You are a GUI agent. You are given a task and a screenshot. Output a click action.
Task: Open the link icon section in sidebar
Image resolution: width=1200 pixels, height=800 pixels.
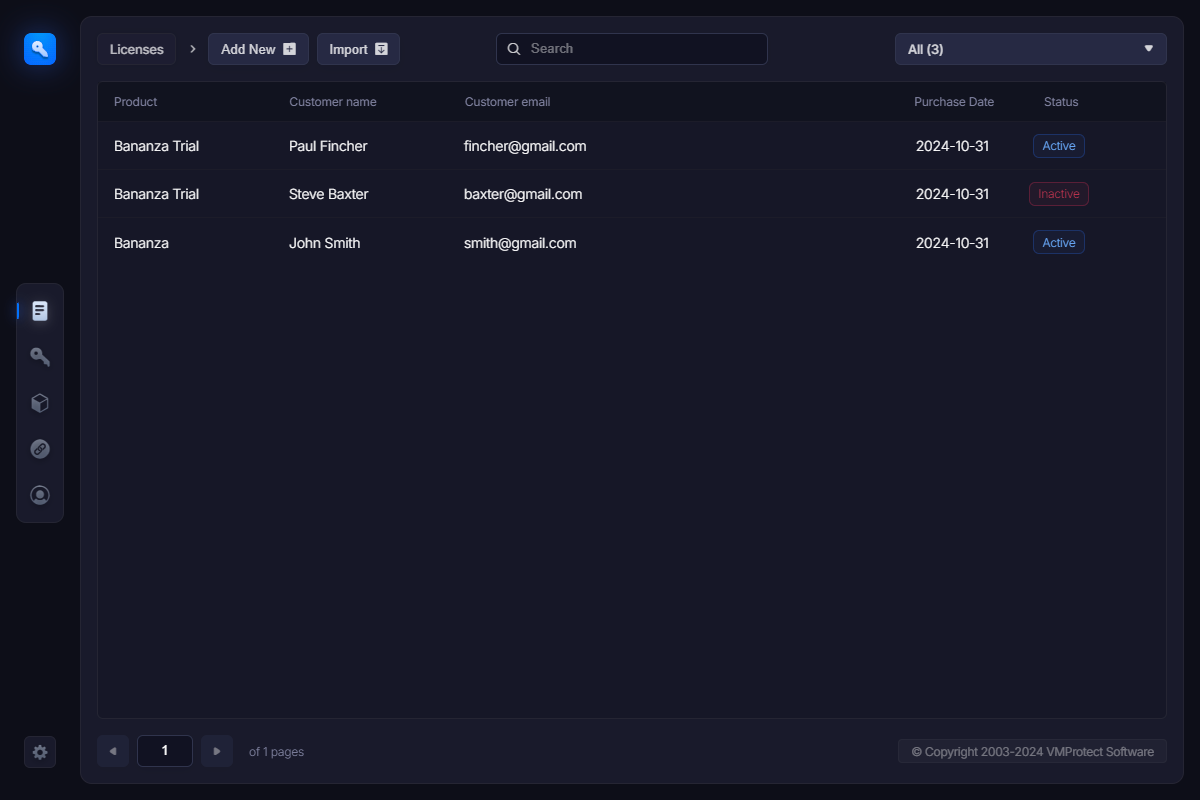click(x=40, y=449)
